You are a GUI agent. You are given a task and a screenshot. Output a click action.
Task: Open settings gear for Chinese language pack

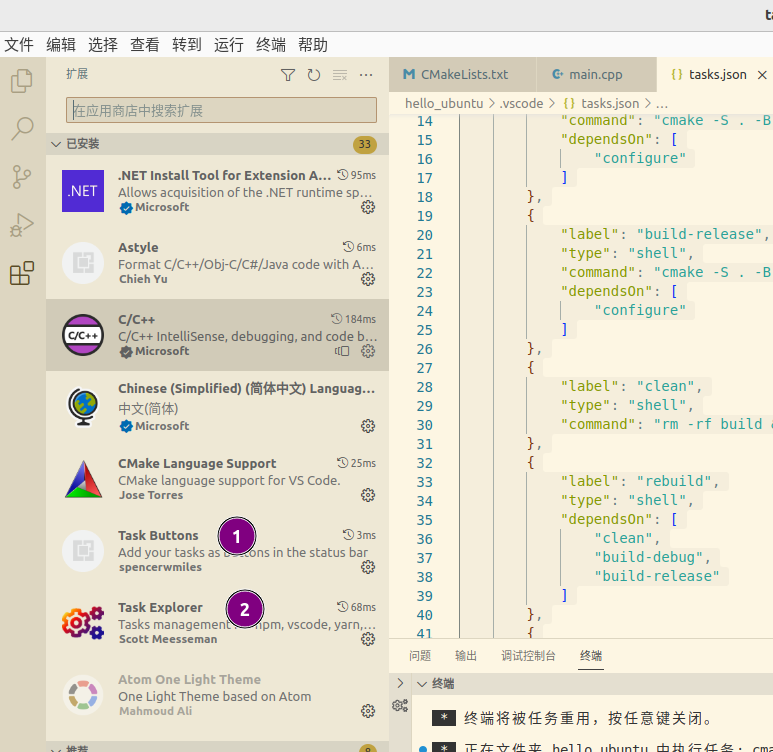(368, 426)
